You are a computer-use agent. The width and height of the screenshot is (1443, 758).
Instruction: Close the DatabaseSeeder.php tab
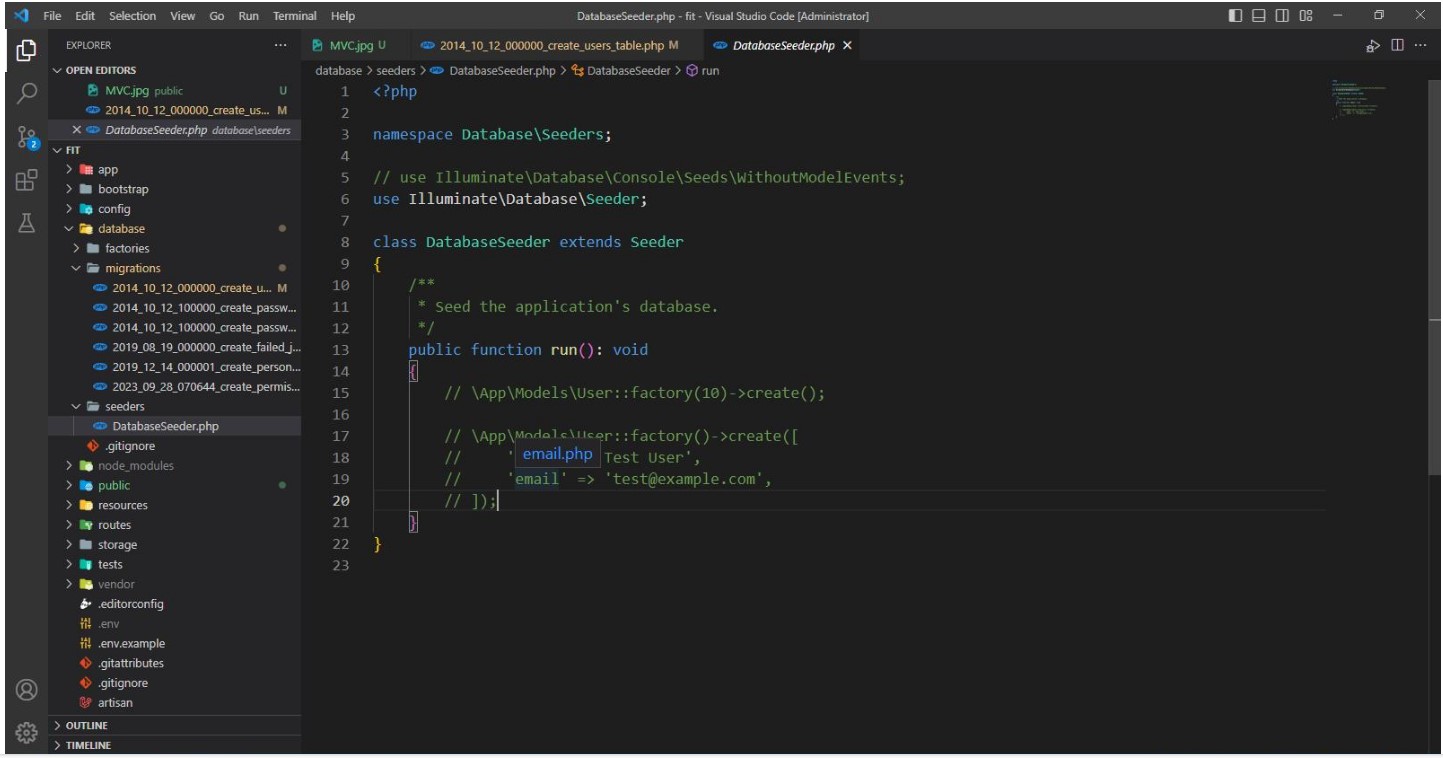(848, 46)
